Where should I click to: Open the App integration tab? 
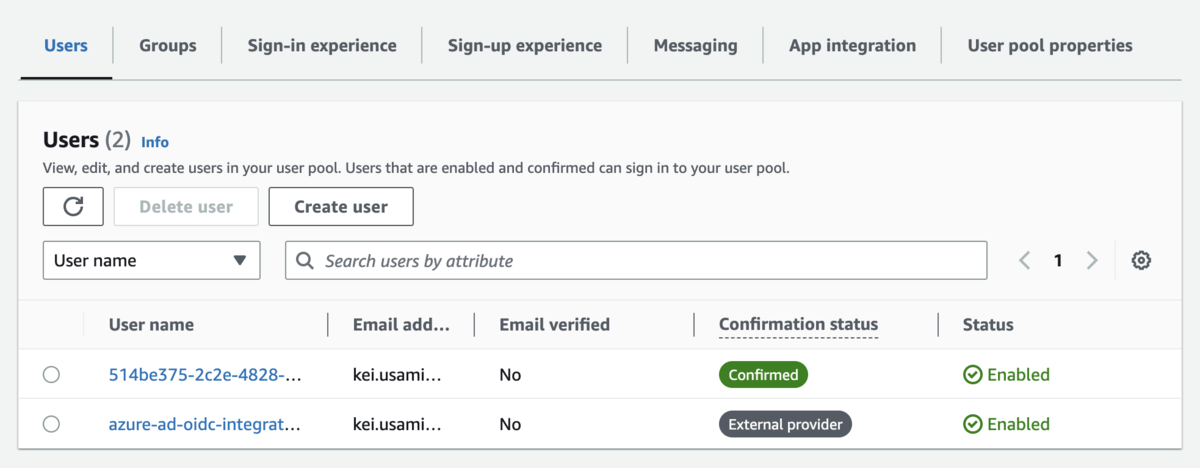pos(852,46)
